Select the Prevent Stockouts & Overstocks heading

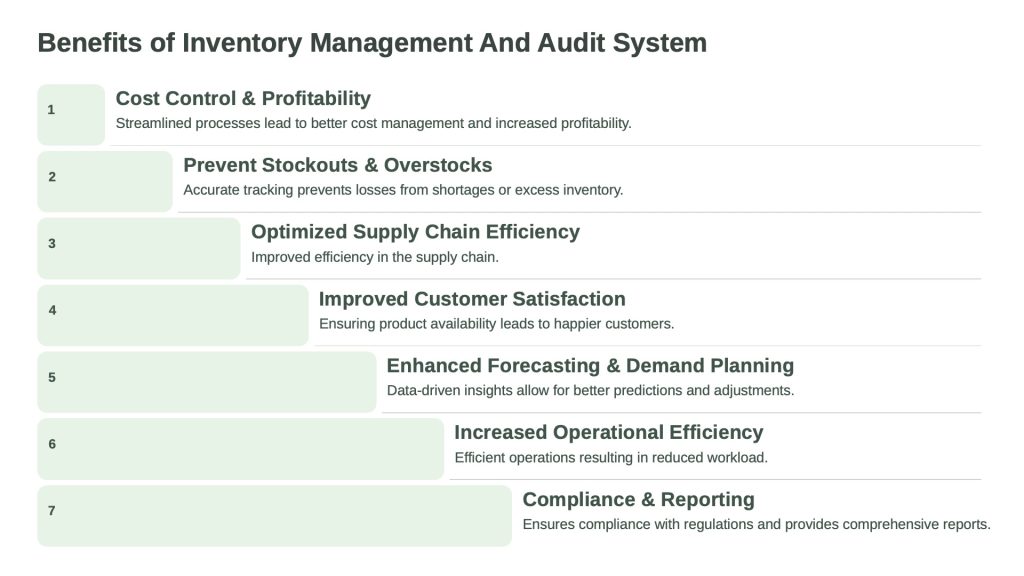pos(337,165)
